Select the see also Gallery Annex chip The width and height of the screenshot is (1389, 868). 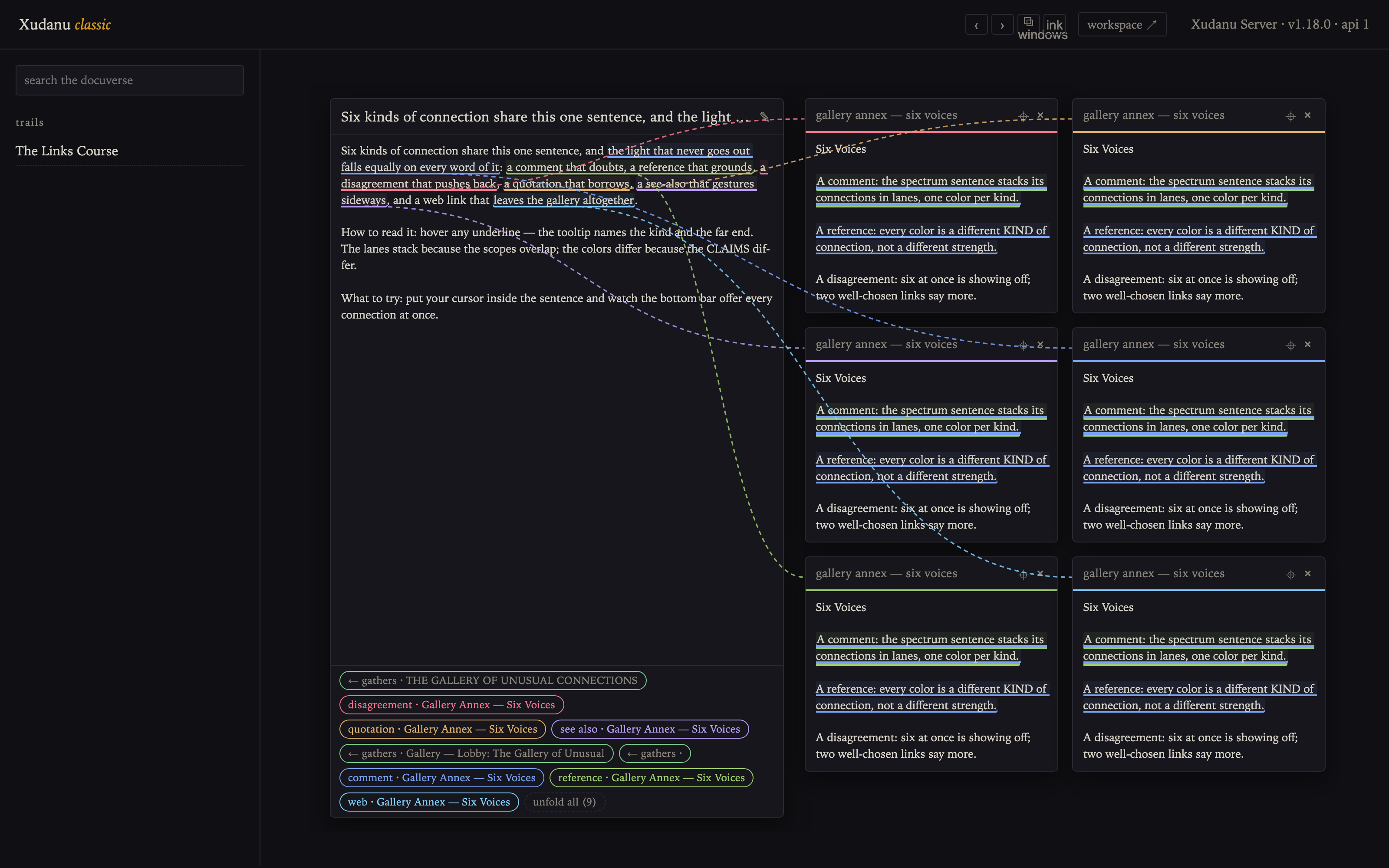(x=650, y=729)
